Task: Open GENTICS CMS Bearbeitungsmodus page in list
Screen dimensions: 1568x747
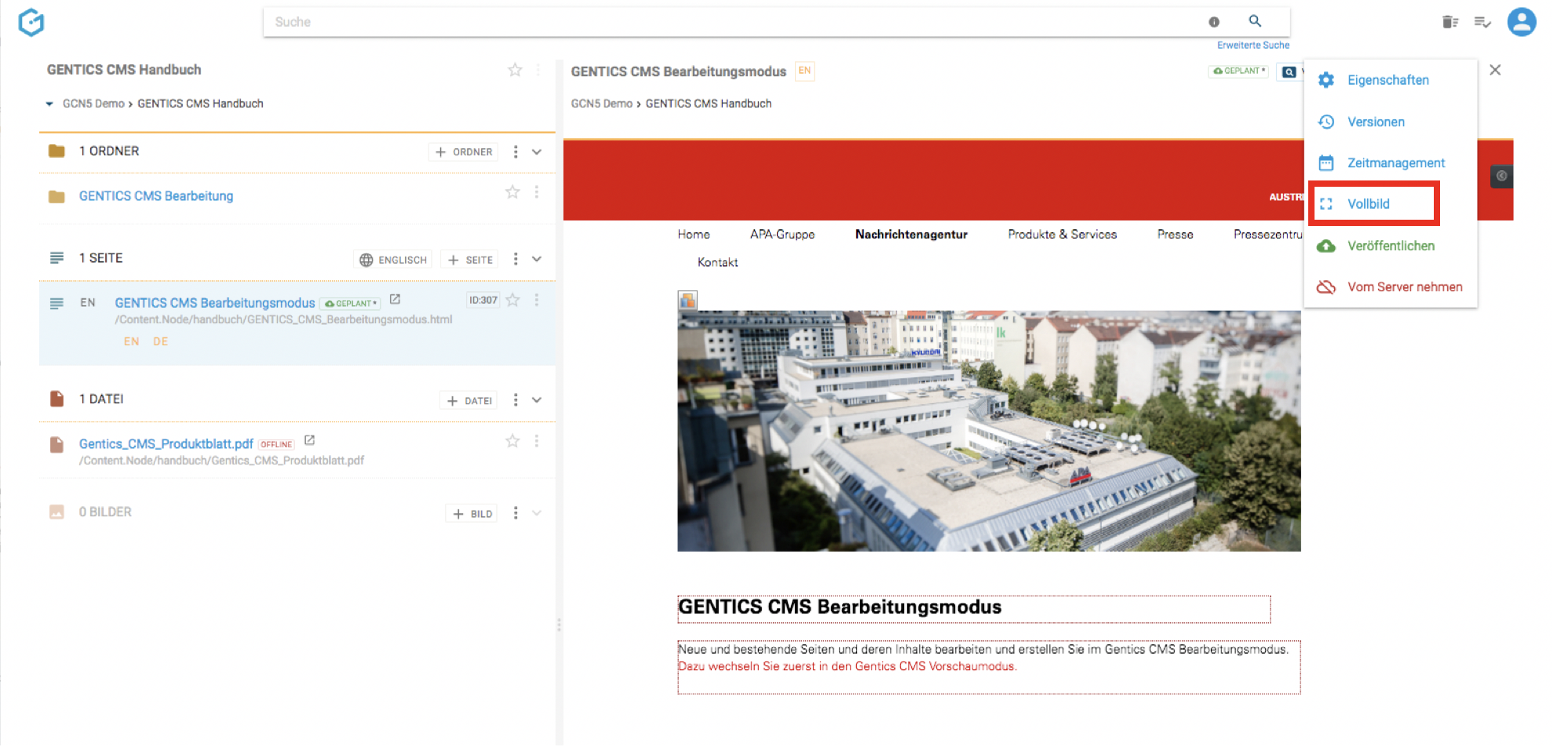Action: (x=215, y=303)
